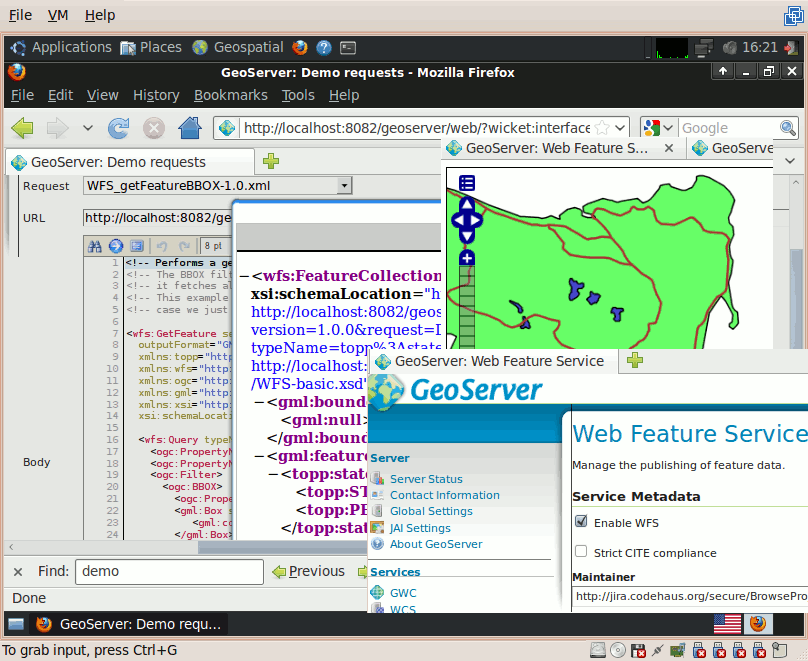Enter VM full screen using top-right icon
Viewport: 808px width, 661px height.
point(794,15)
